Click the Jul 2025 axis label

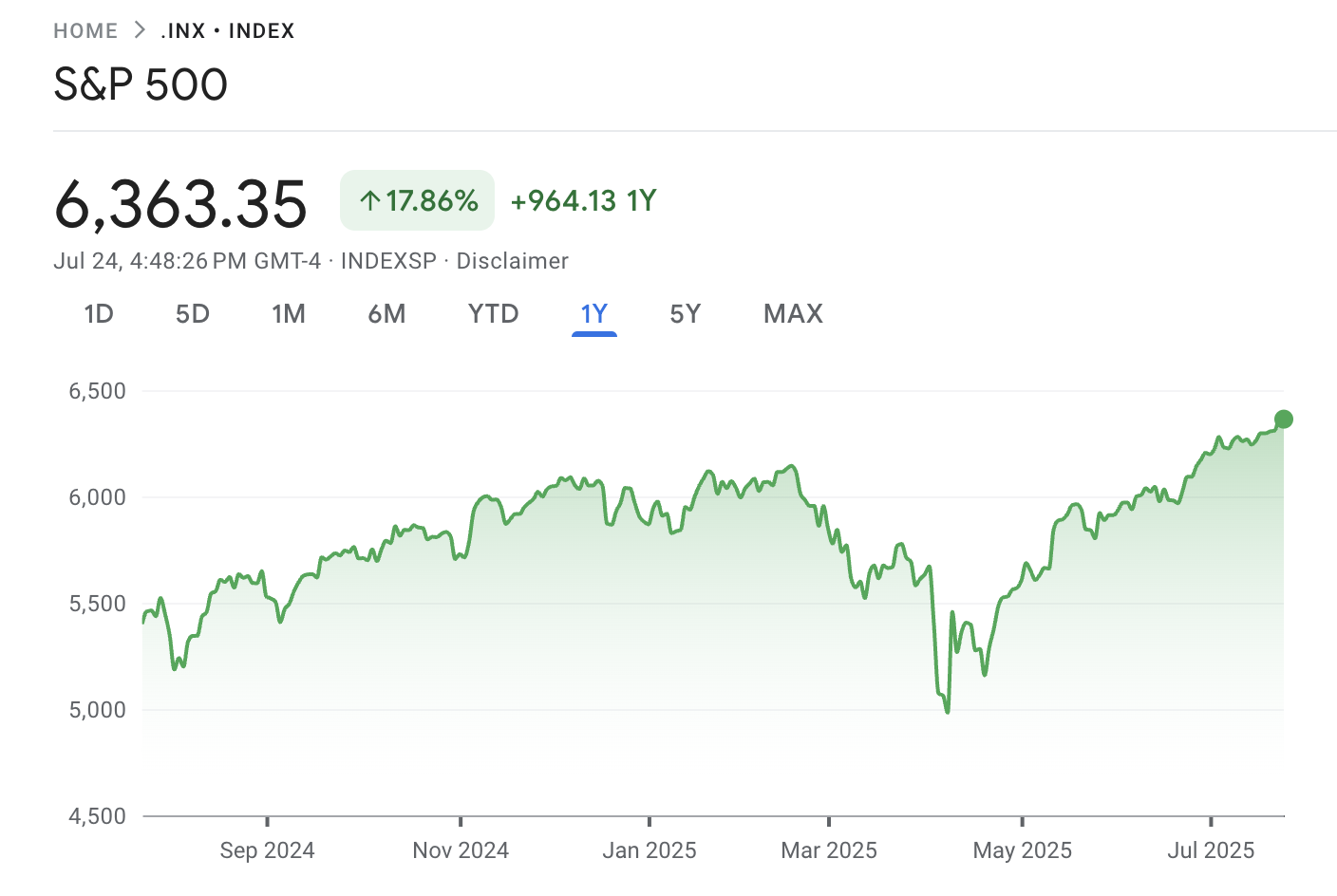coord(1211,850)
